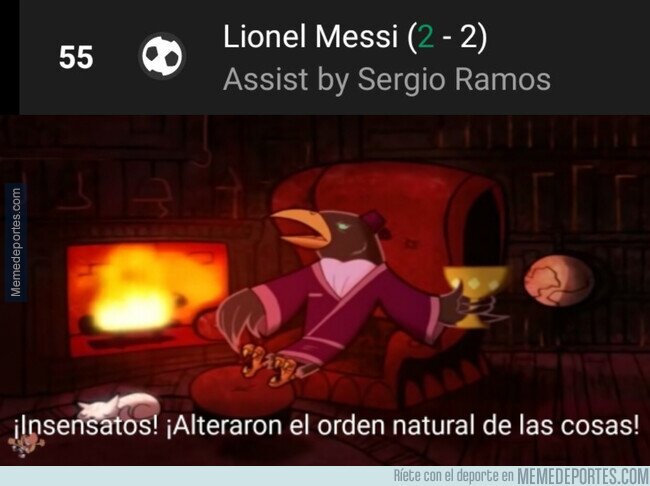Select the Lionel Messi scorer name
Viewport: 650px width, 486px height.
(x=310, y=36)
